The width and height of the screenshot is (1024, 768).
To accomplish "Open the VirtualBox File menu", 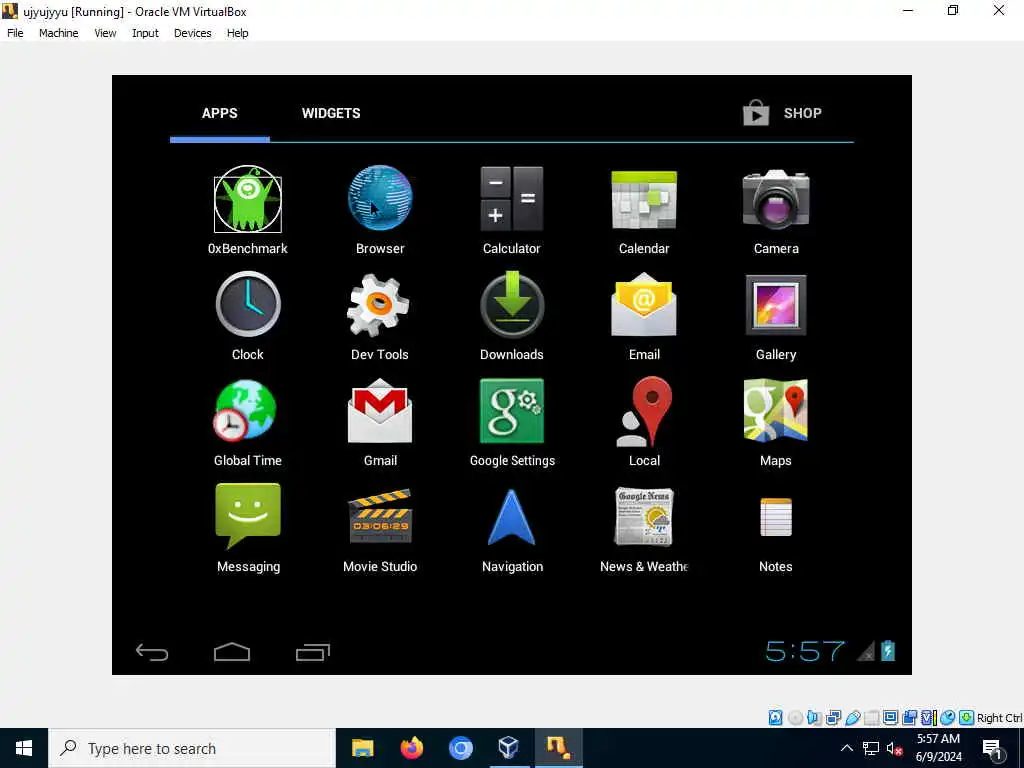I will [x=15, y=33].
